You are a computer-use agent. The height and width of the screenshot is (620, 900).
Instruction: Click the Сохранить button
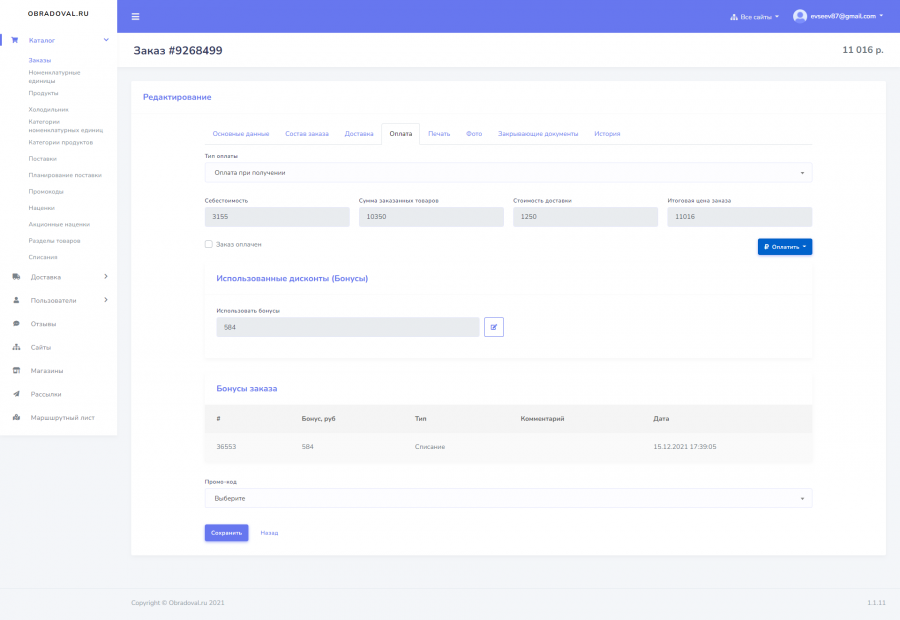227,533
